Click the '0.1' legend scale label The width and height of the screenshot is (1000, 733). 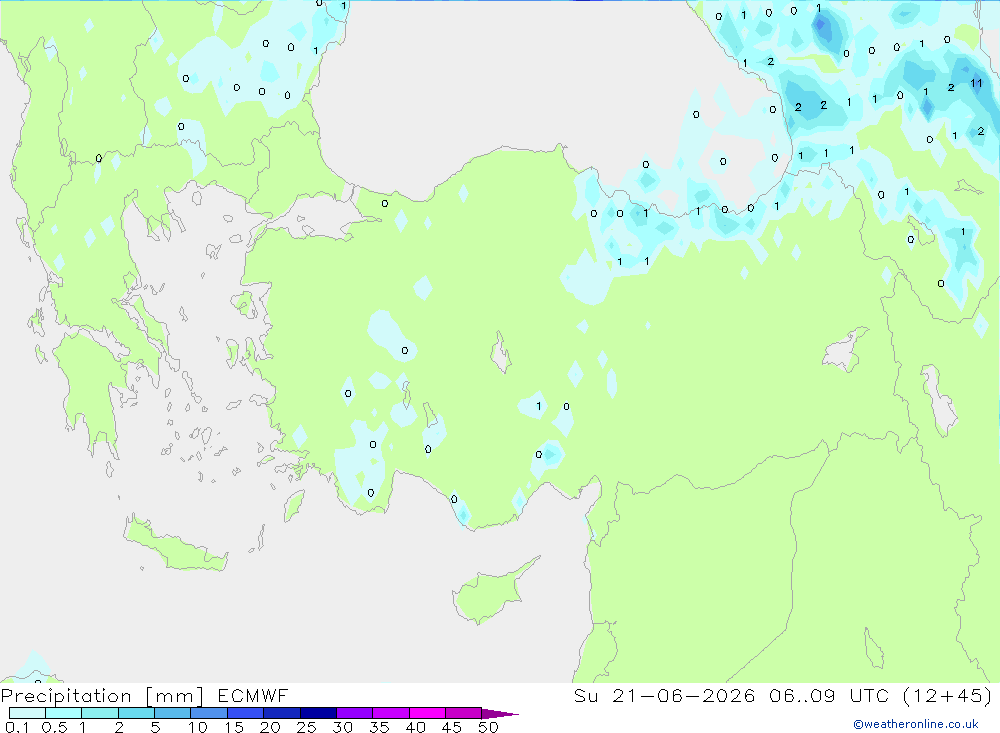point(17,727)
